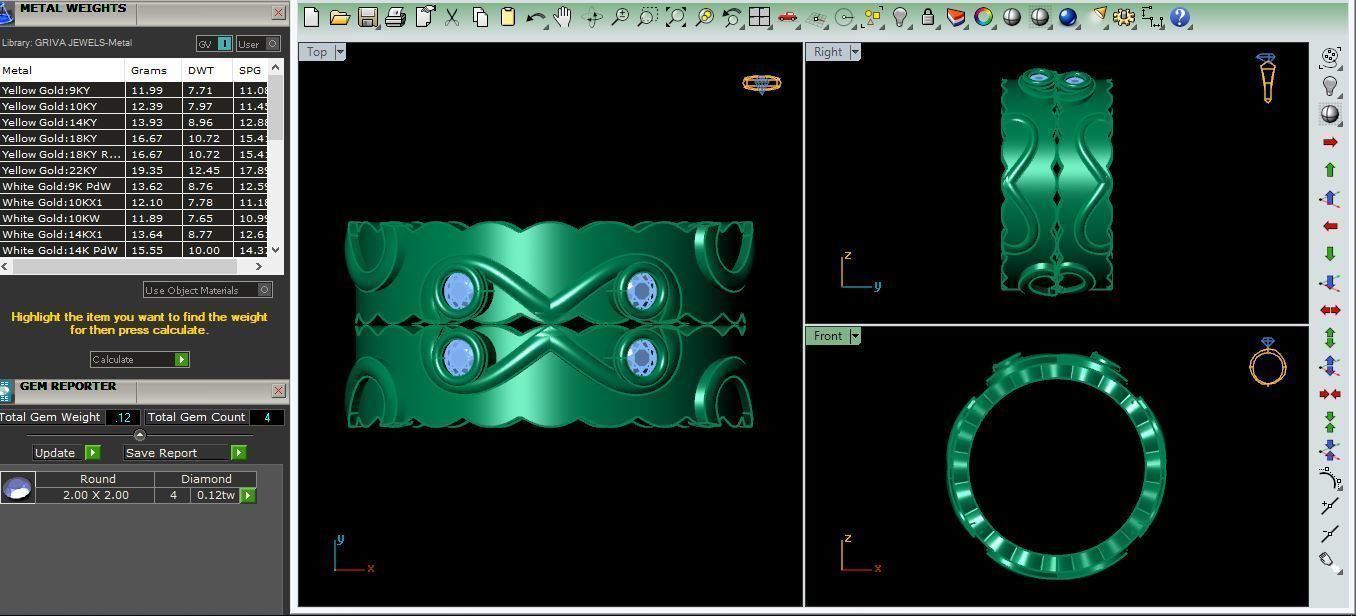Image resolution: width=1356 pixels, height=616 pixels.
Task: Select the Zoom dynamic magnifier tool
Action: tap(620, 17)
